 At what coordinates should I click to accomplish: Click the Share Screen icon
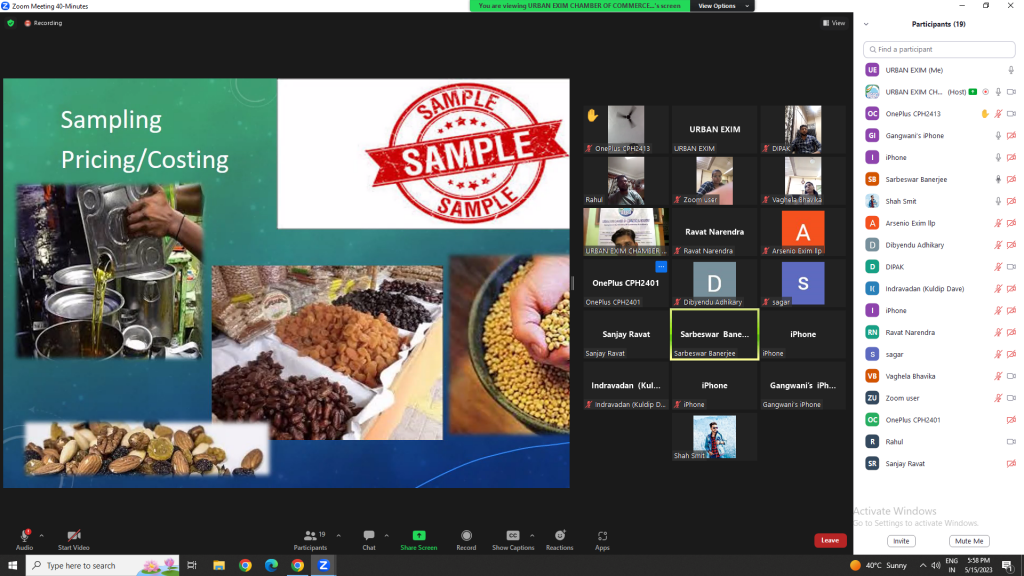point(418,536)
